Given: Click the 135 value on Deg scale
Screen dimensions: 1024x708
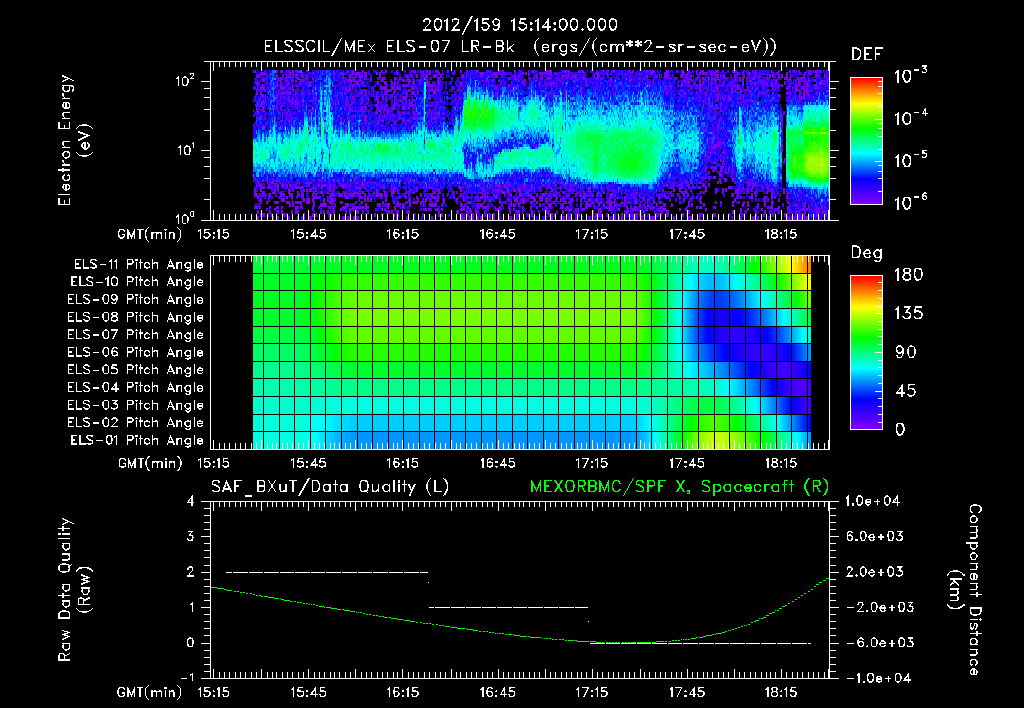Looking at the screenshot, I should [x=908, y=313].
